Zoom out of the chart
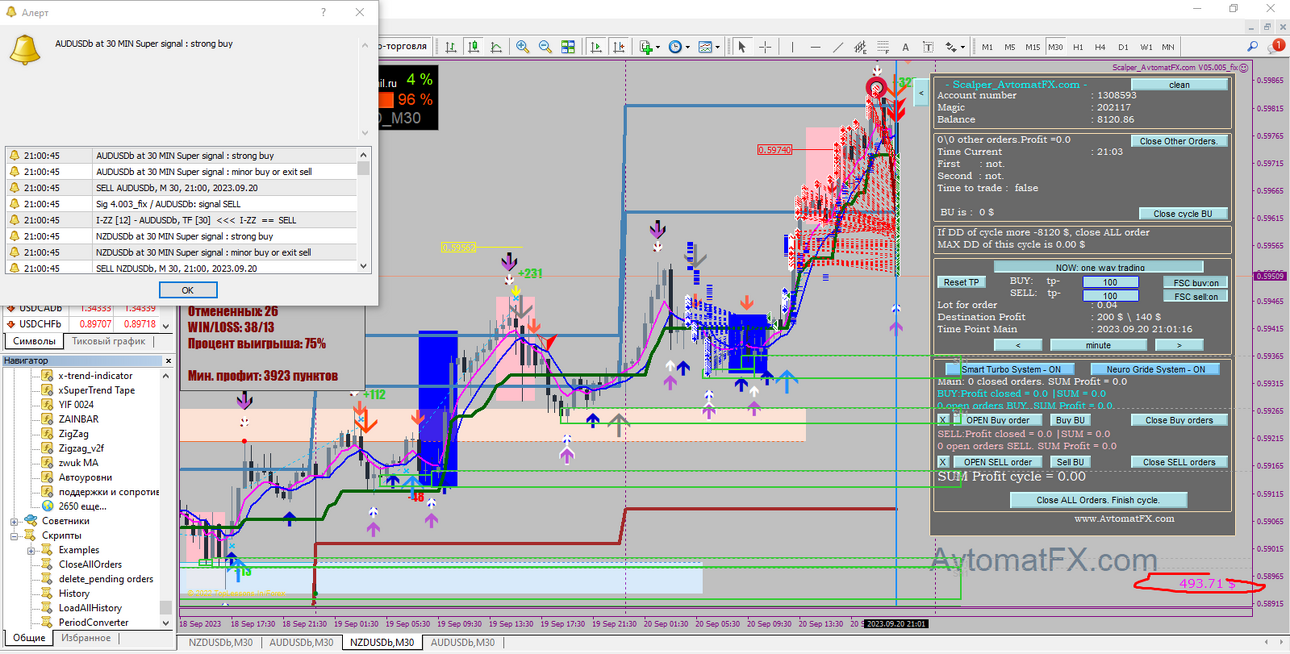 tap(545, 46)
